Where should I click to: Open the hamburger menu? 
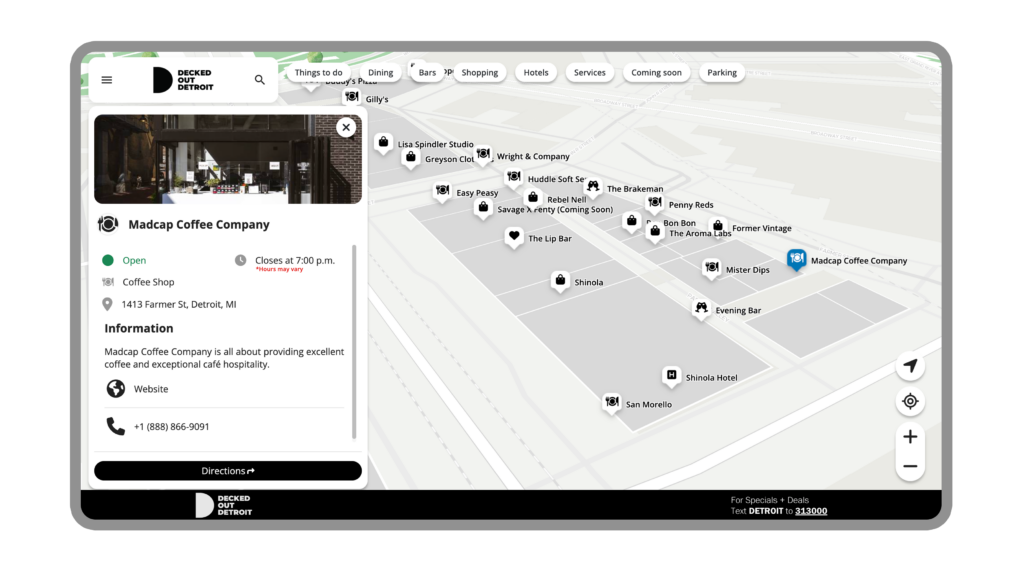pyautogui.click(x=107, y=80)
